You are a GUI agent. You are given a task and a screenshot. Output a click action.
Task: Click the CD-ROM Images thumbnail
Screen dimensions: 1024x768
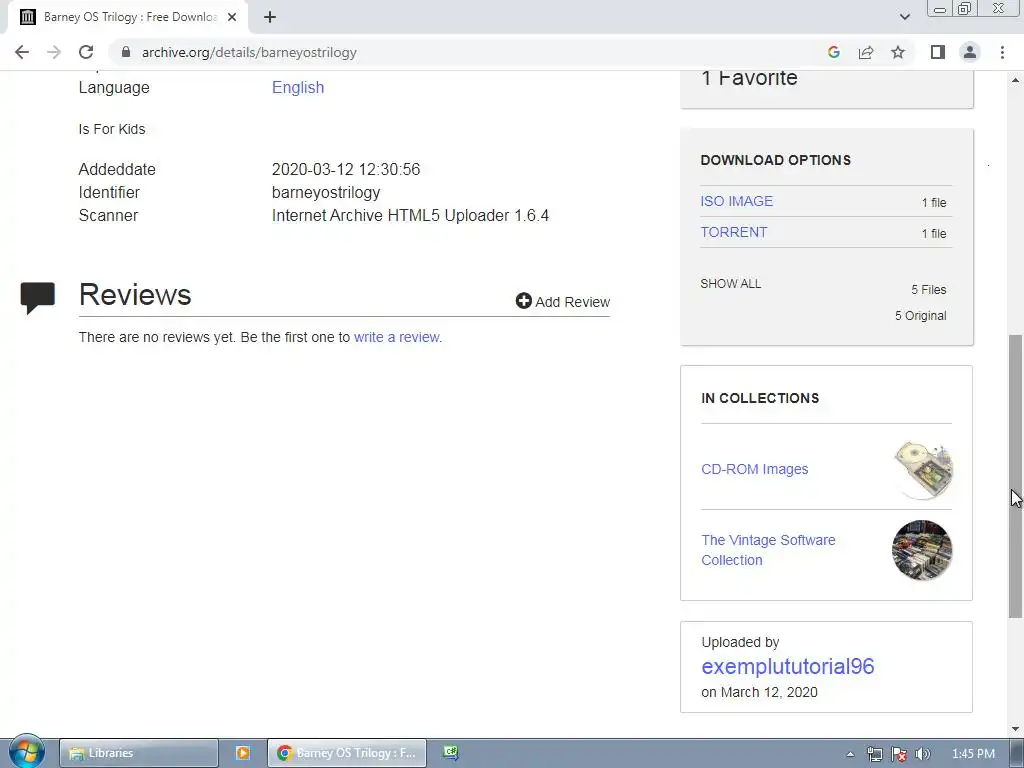pos(923,470)
